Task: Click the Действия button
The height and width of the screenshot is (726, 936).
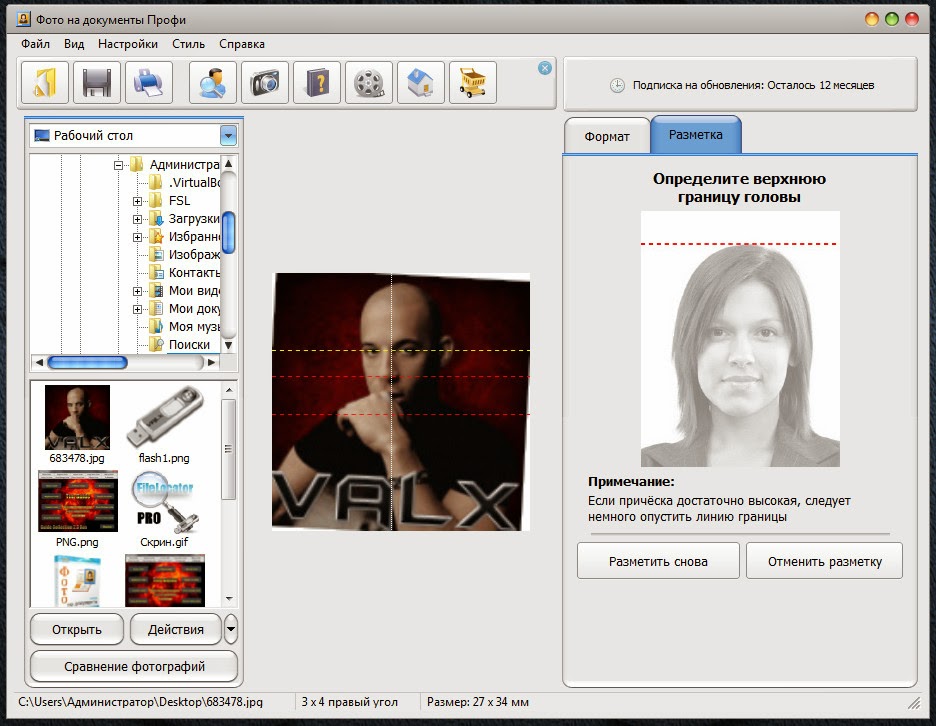Action: pyautogui.click(x=176, y=629)
